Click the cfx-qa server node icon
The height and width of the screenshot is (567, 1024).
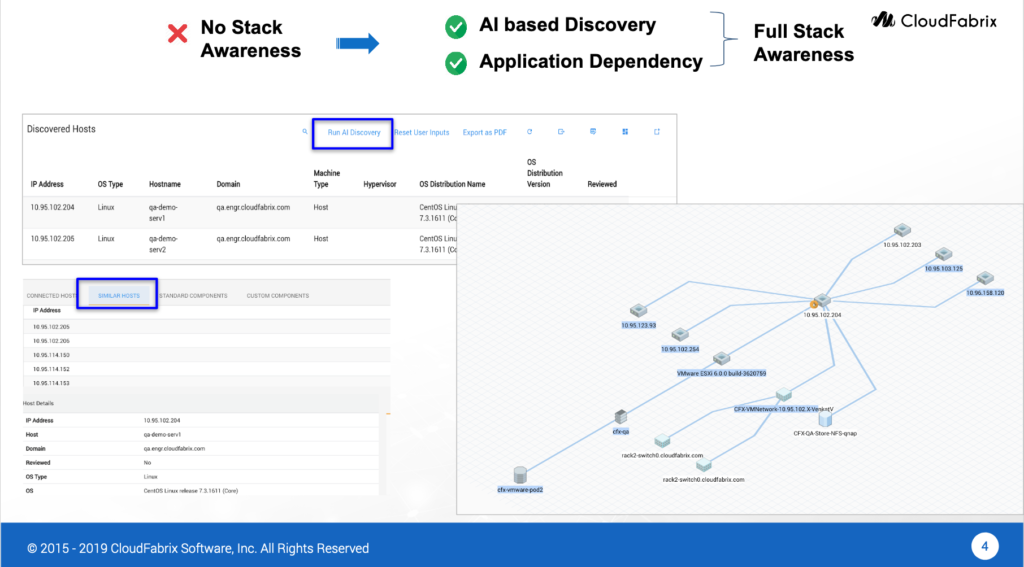pos(621,416)
